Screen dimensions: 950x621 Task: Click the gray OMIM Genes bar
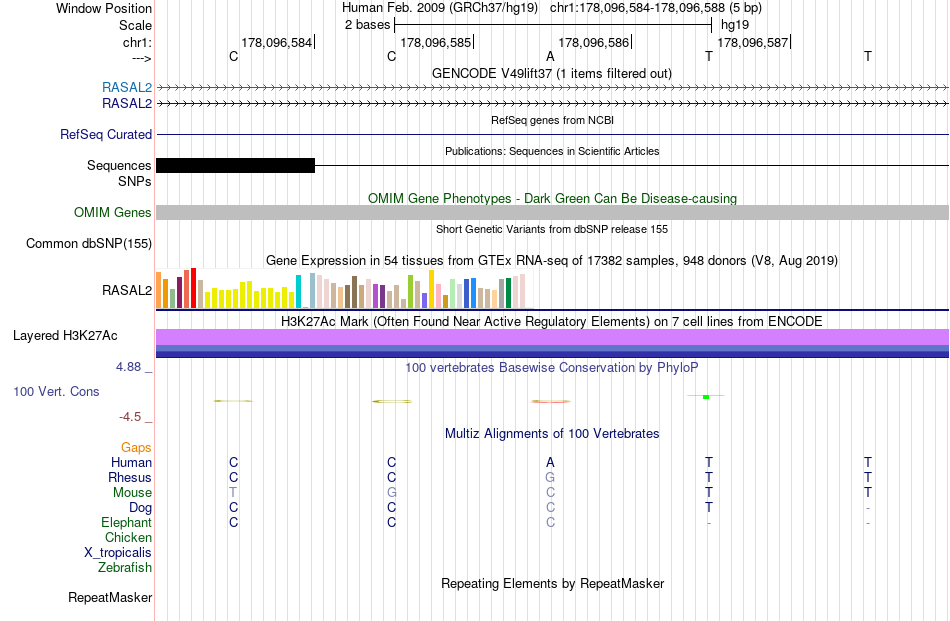coord(552,212)
